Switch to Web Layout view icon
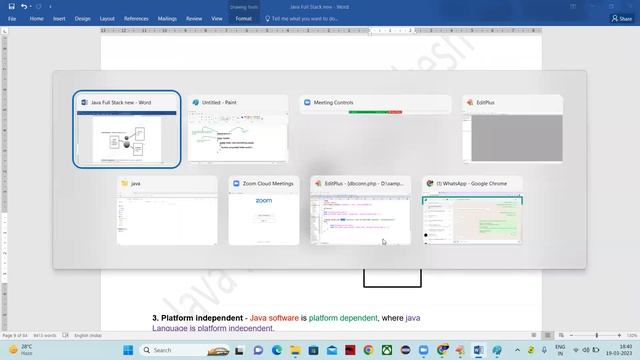640x360 pixels. coord(561,336)
